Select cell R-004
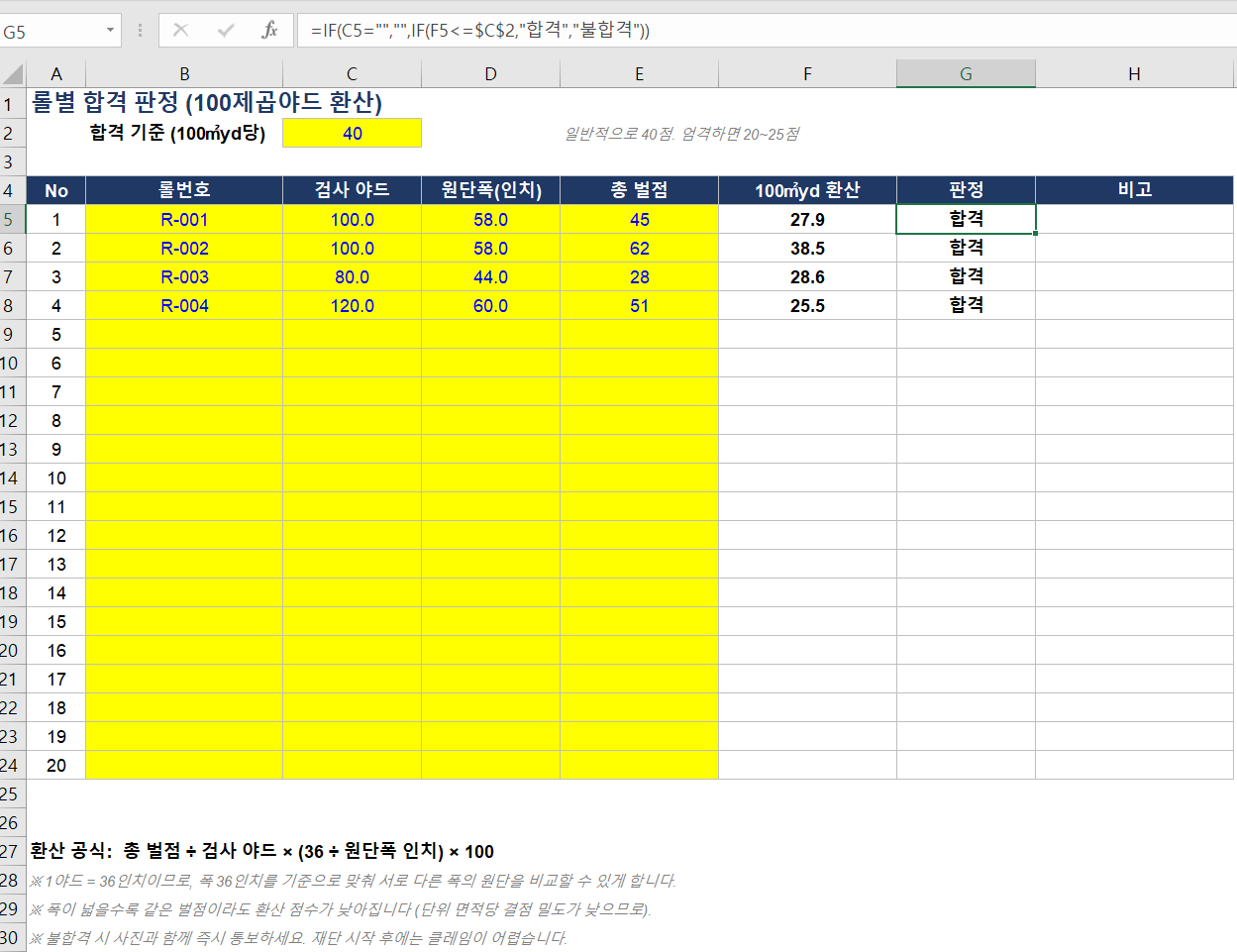 click(184, 306)
